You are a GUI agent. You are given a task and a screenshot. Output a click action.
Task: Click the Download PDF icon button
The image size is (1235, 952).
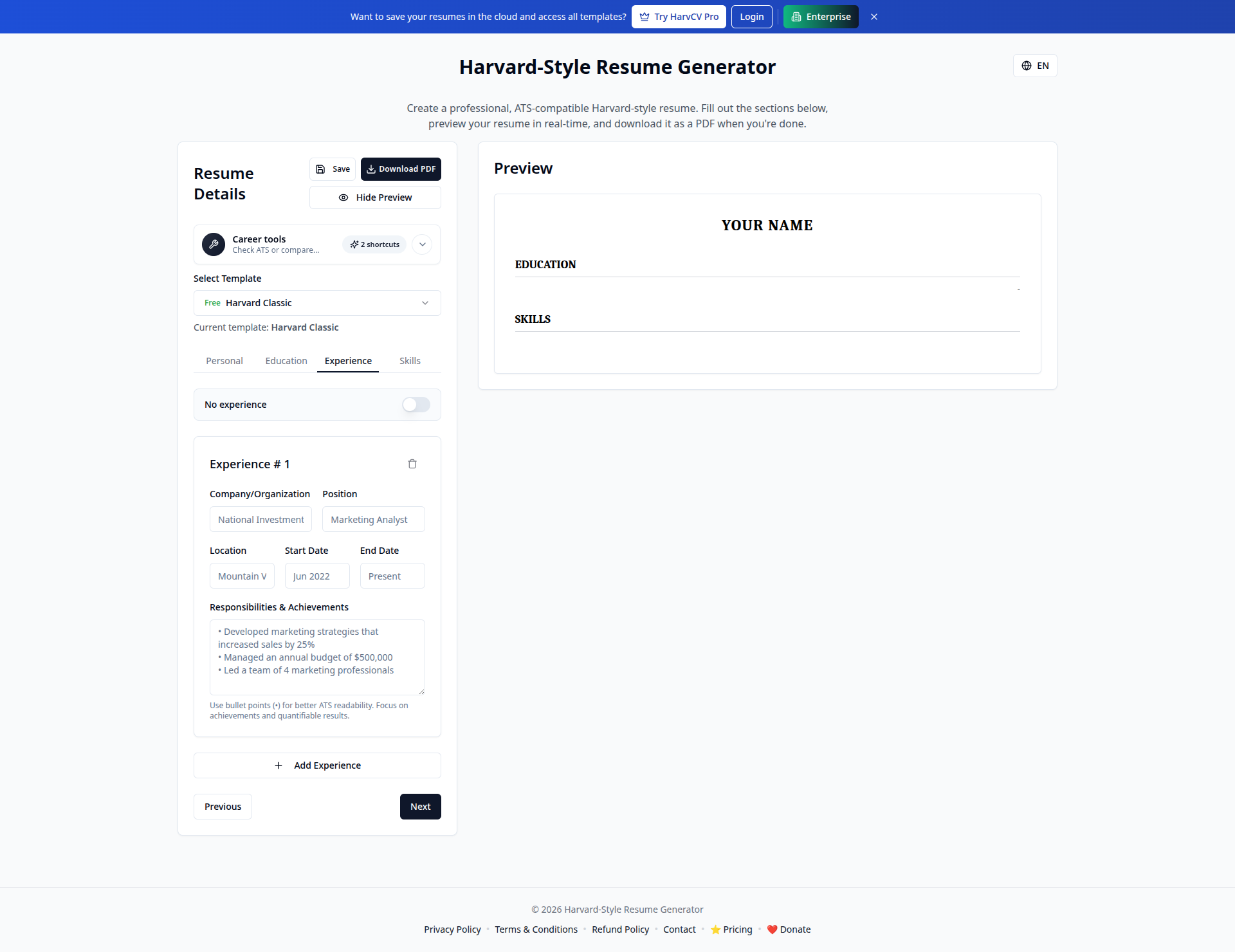pyautogui.click(x=372, y=169)
